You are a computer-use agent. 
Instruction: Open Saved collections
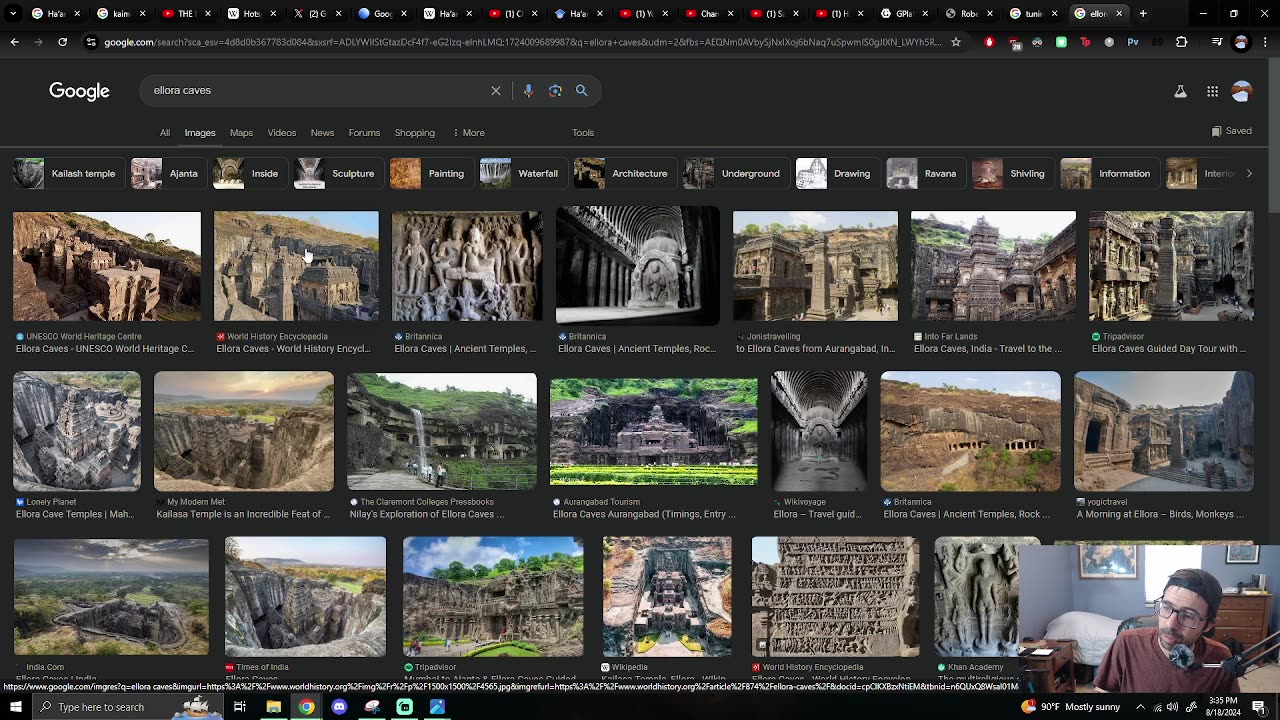pyautogui.click(x=1231, y=131)
